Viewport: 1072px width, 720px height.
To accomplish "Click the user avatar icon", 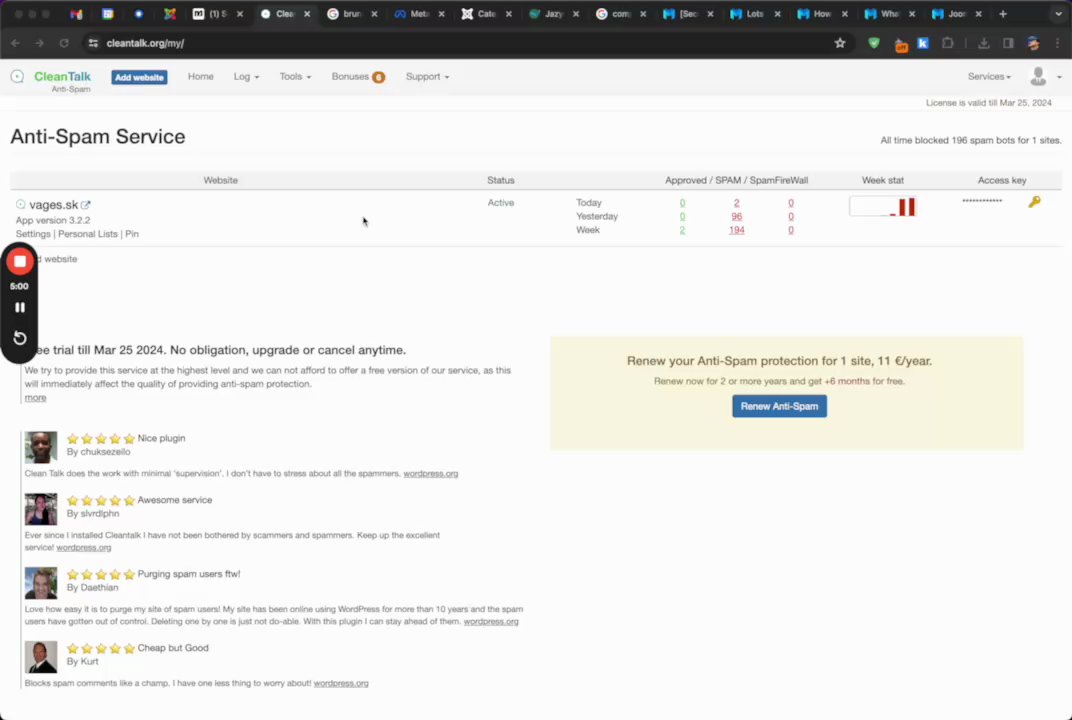I will click(1038, 77).
